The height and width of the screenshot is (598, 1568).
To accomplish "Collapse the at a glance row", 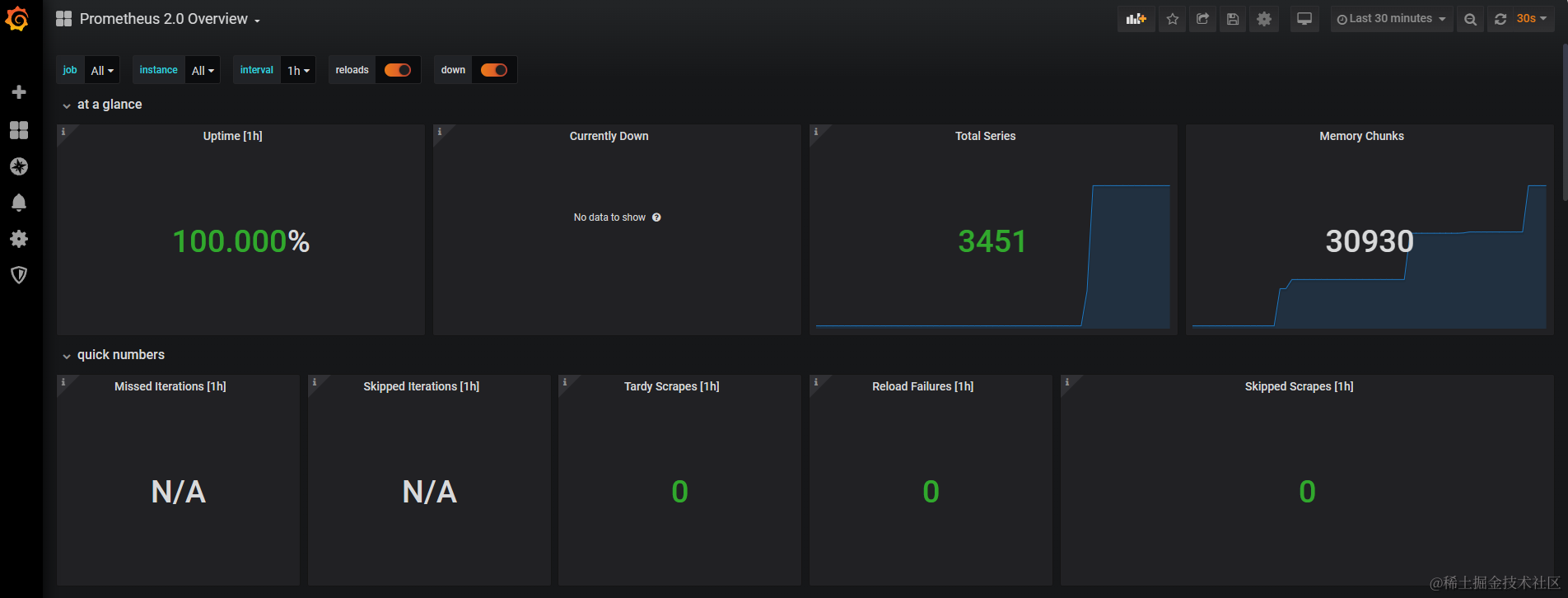I will coord(102,105).
